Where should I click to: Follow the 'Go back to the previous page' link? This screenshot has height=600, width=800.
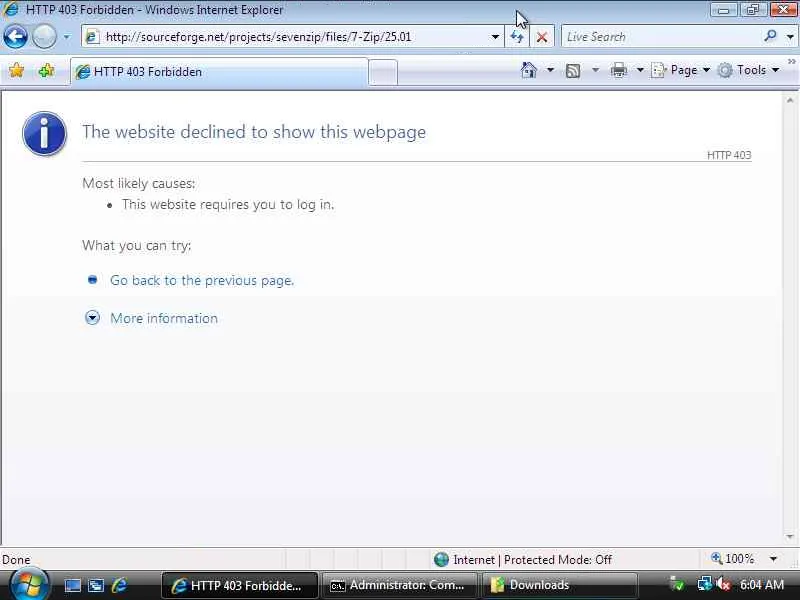(202, 280)
